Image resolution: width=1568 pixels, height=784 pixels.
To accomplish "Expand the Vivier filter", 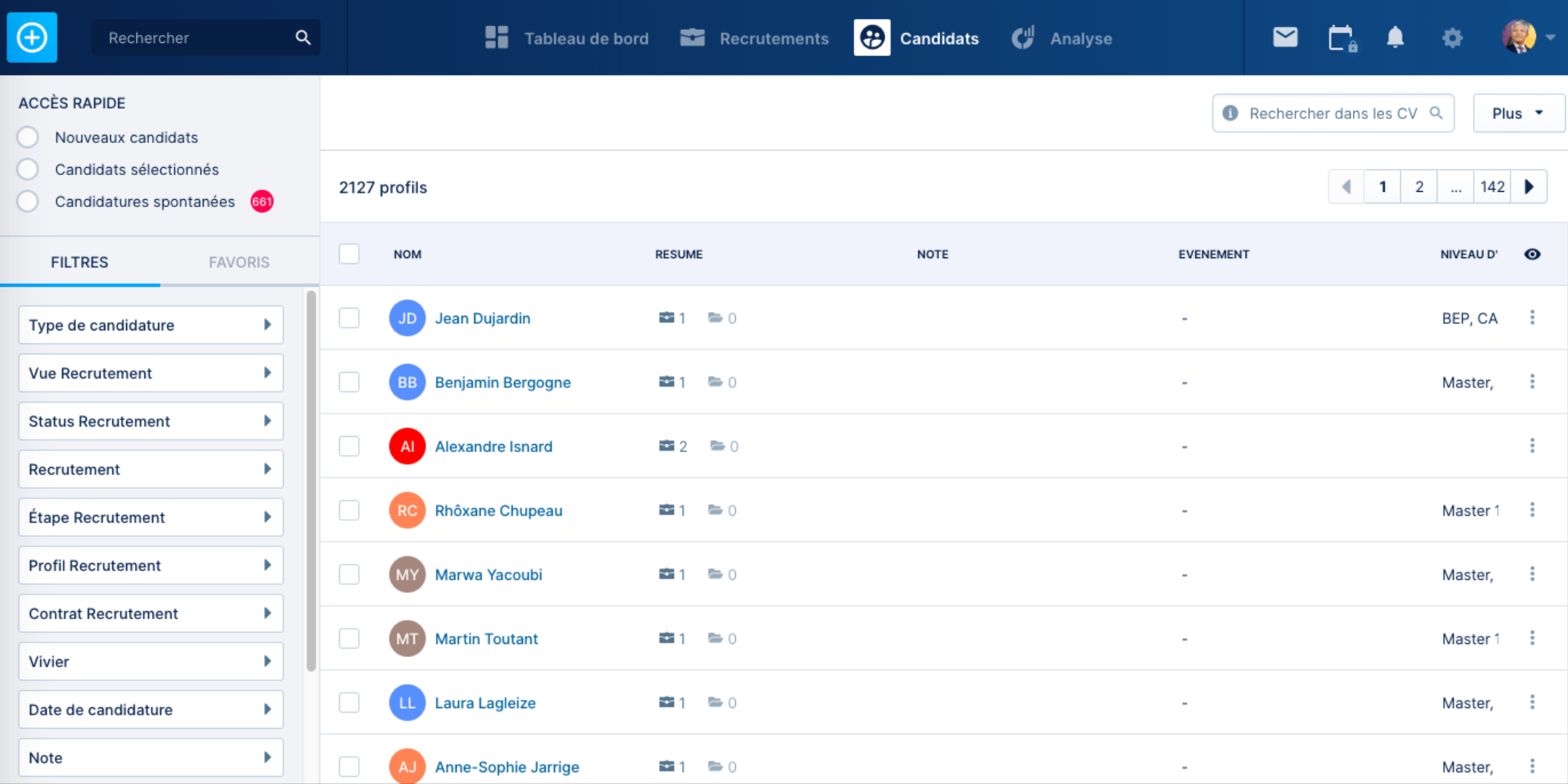I will click(151, 661).
